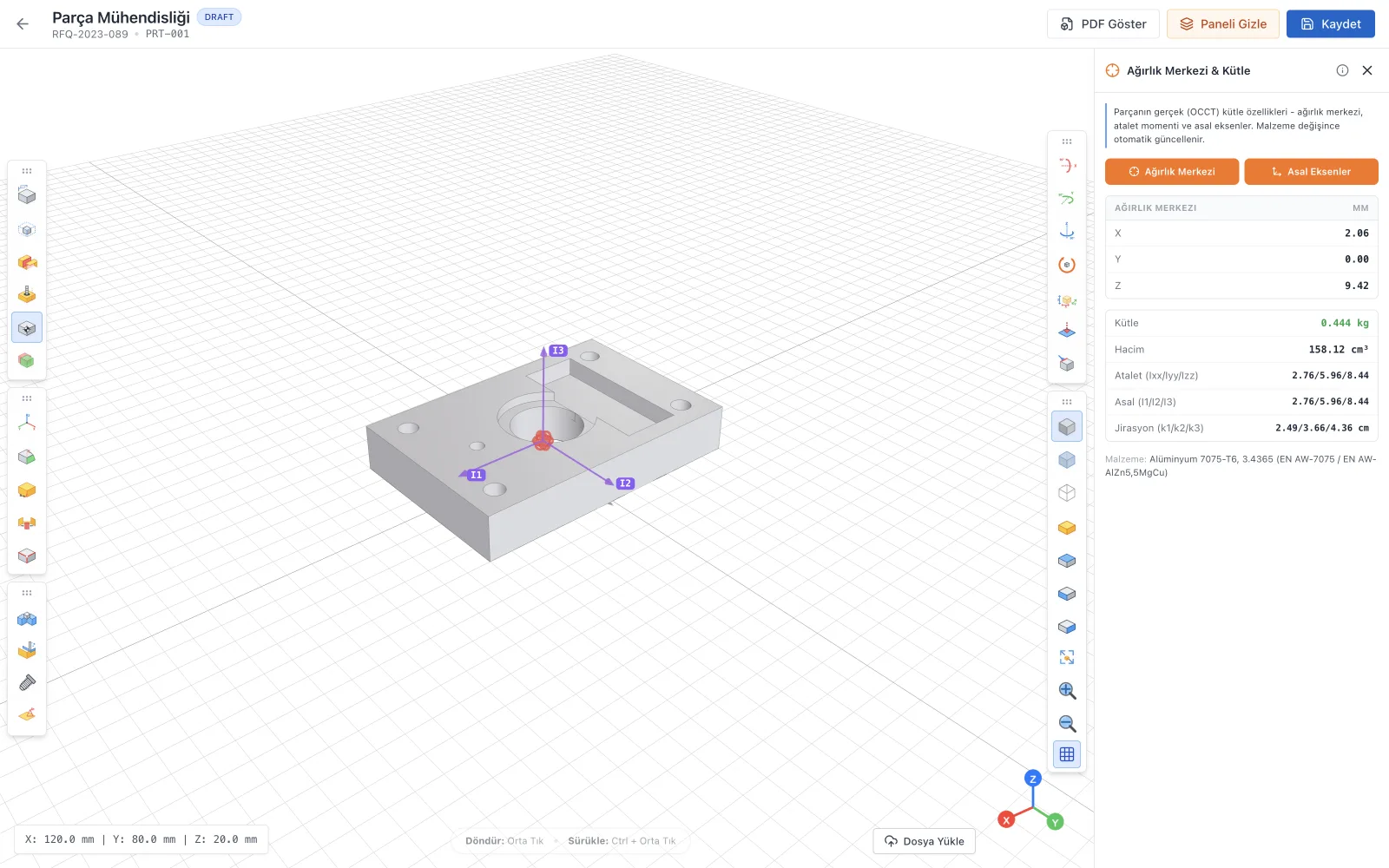Click the RFQ-2023-089 reference text
Viewport: 1389px width, 868px height.
90,35
